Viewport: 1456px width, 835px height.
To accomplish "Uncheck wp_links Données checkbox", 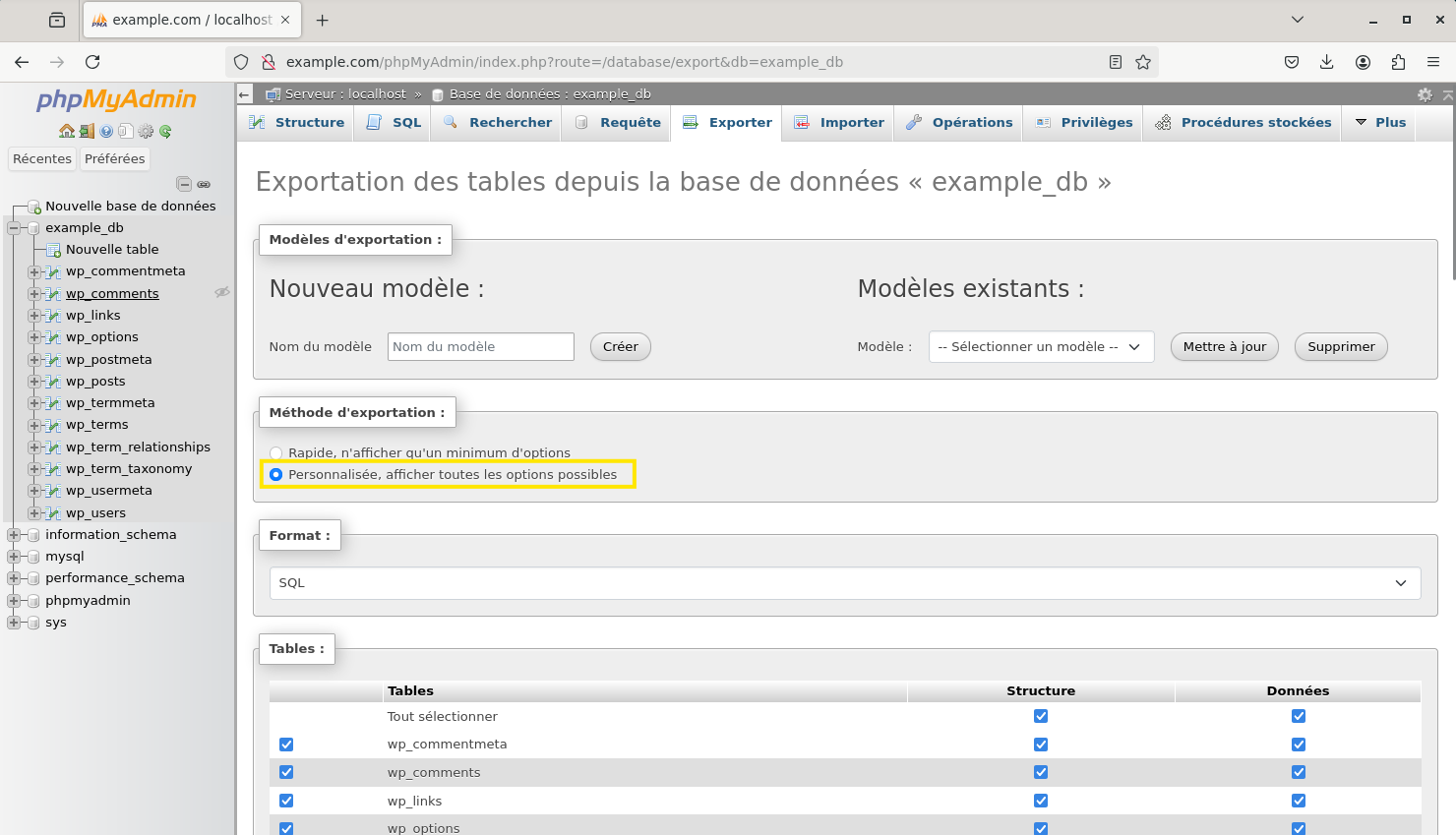I will click(1299, 801).
